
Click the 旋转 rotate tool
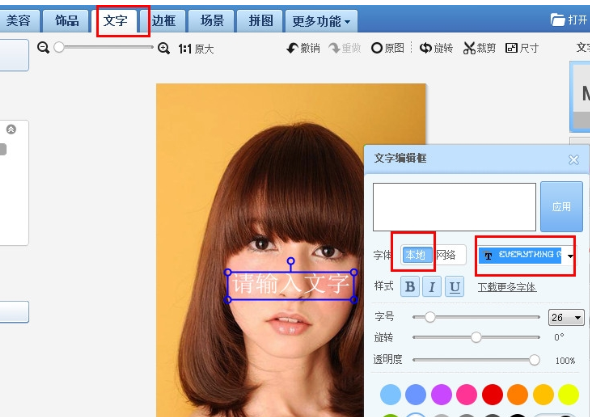coord(436,48)
